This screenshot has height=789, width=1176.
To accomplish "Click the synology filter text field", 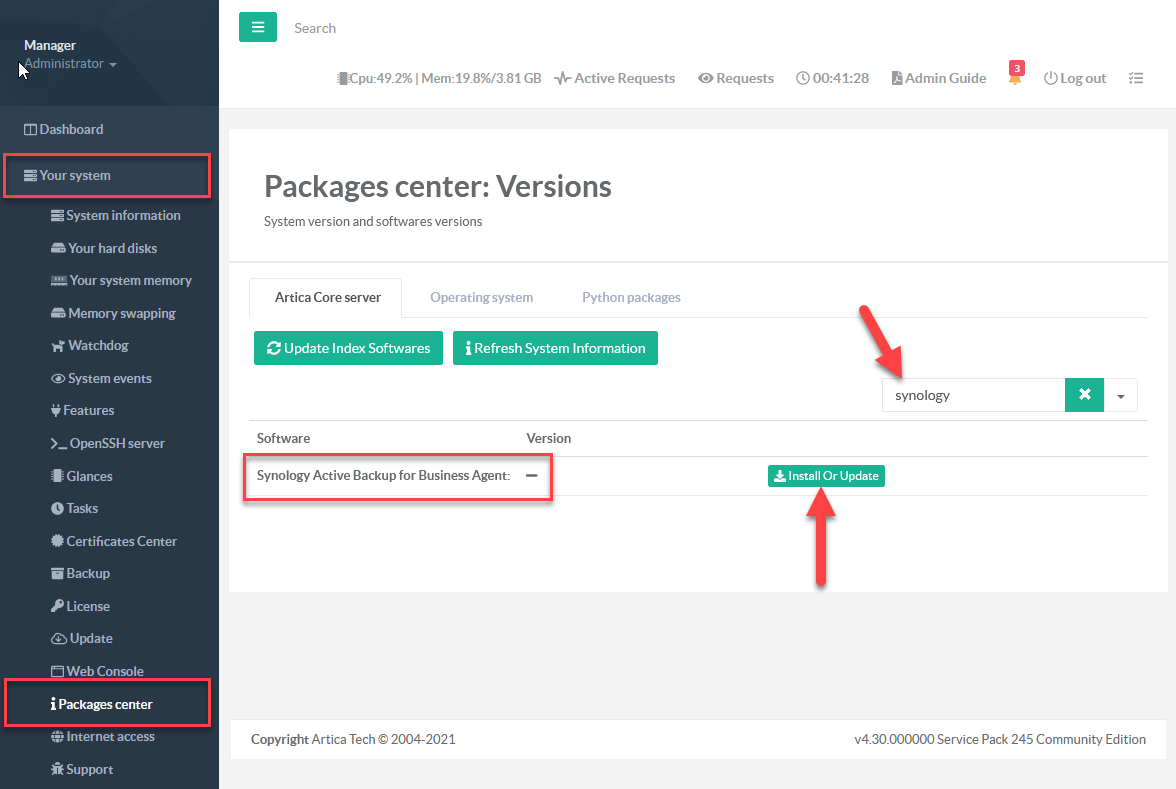I will tap(973, 395).
